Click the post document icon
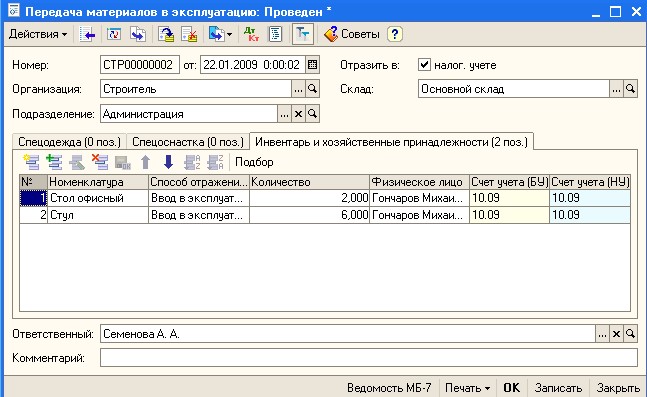The image size is (647, 397). click(166, 34)
